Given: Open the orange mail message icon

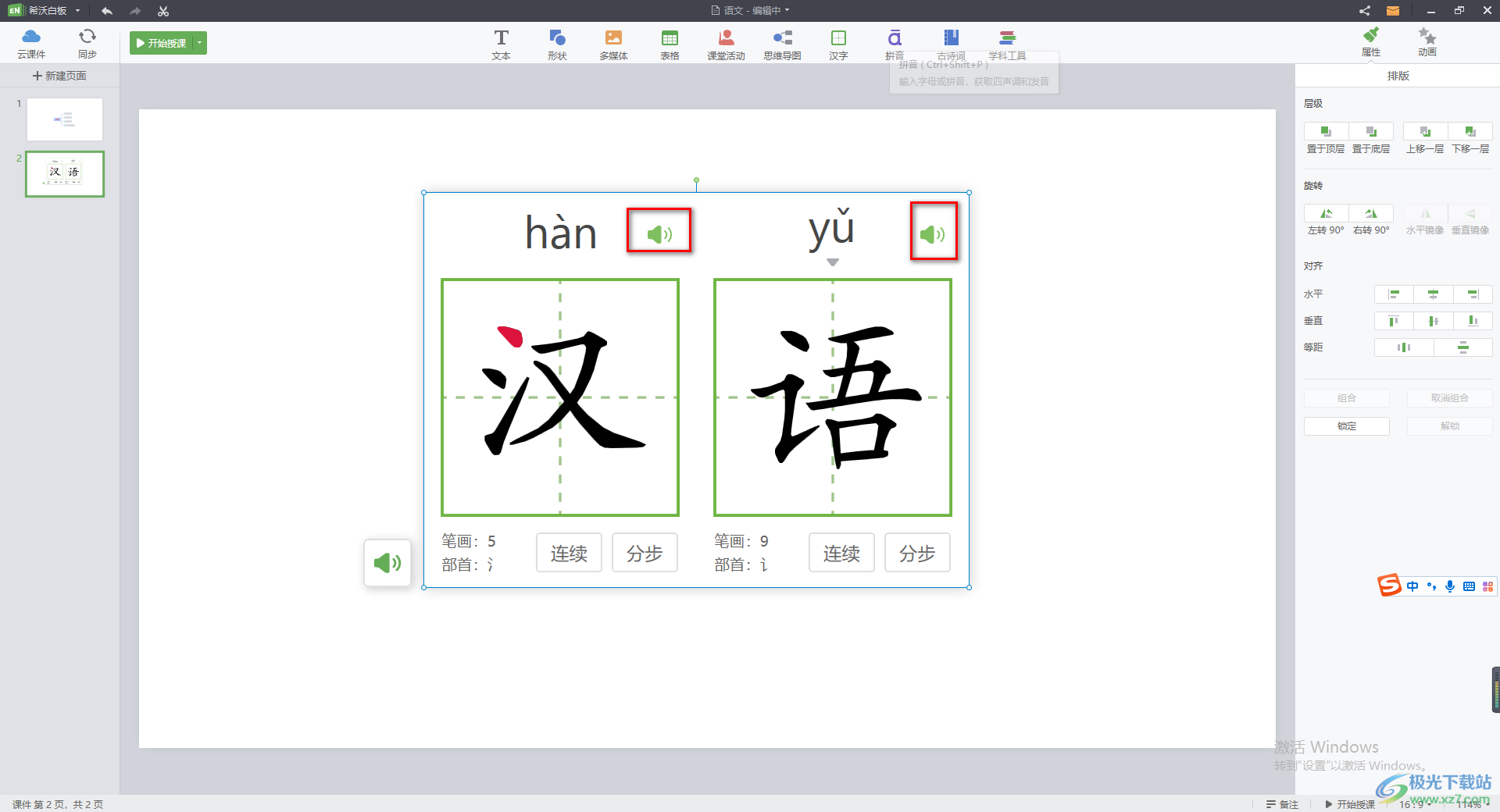Looking at the screenshot, I should 1393,11.
